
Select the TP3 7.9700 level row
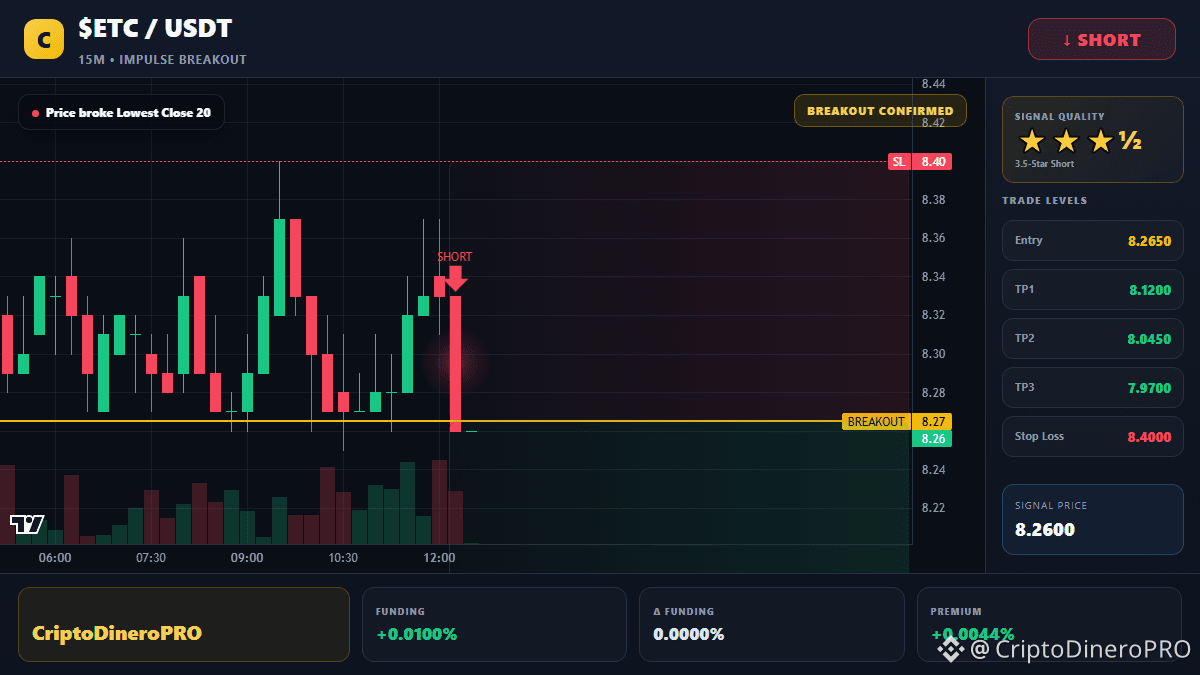(1093, 387)
